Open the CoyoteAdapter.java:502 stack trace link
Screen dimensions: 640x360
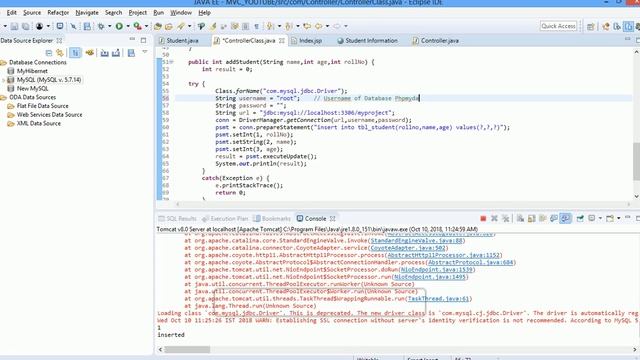pos(408,248)
